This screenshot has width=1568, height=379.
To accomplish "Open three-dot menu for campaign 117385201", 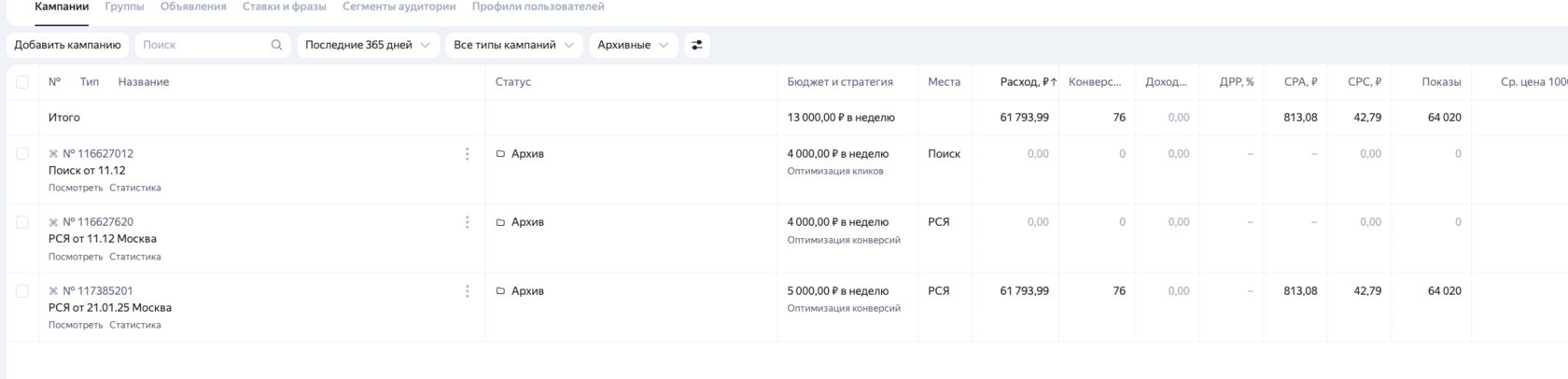I will 467,291.
